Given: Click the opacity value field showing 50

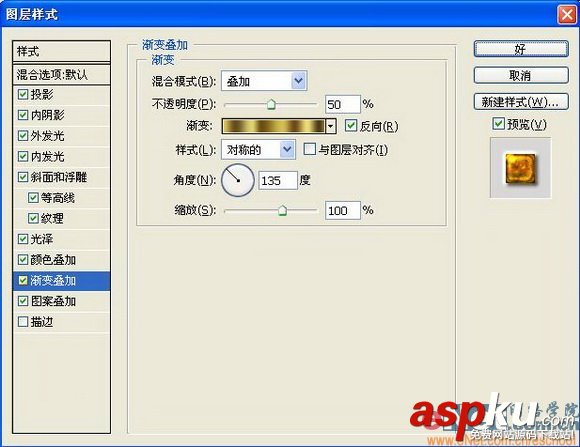Looking at the screenshot, I should click(342, 104).
